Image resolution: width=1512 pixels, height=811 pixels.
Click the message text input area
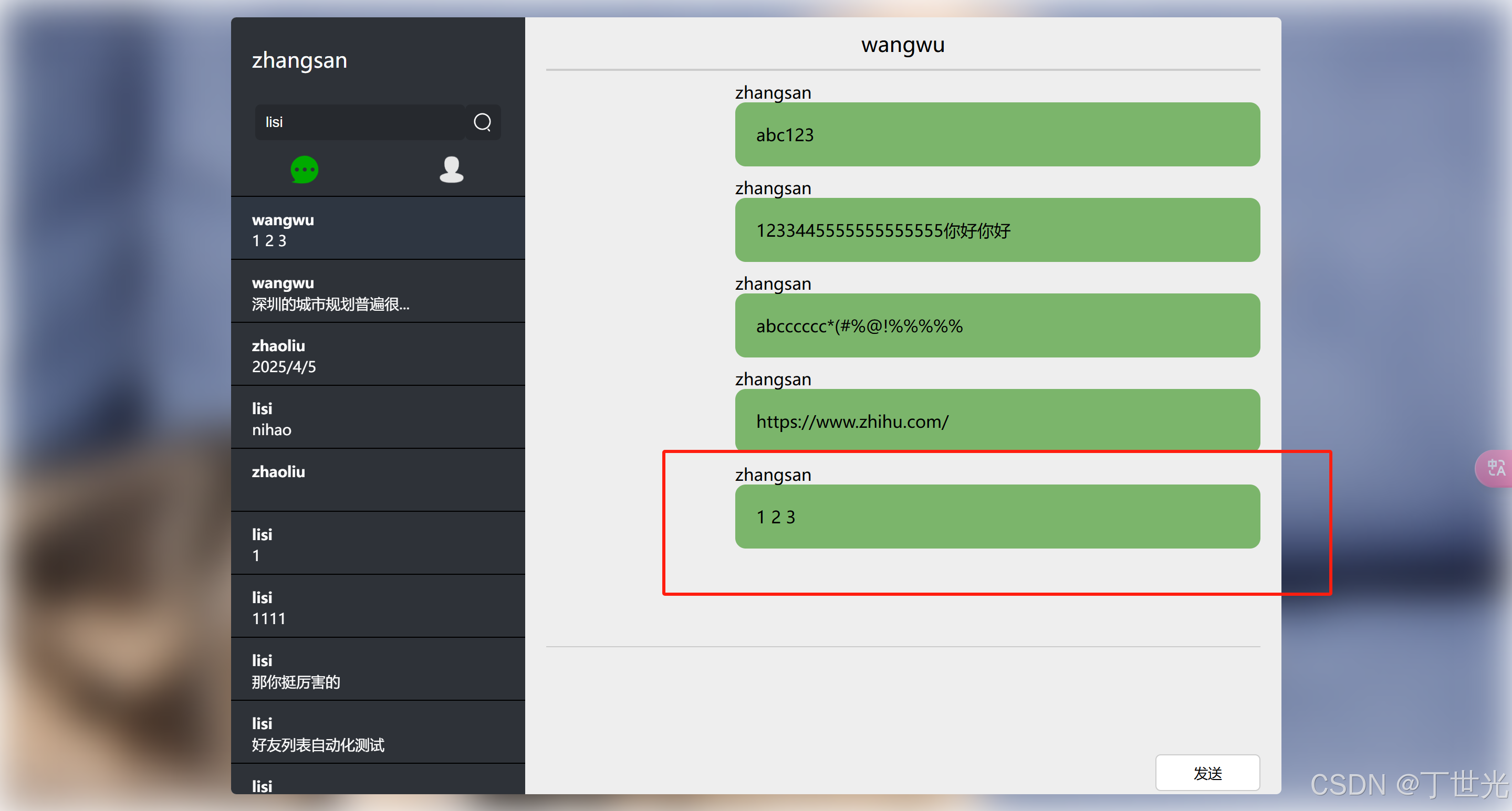click(902, 696)
